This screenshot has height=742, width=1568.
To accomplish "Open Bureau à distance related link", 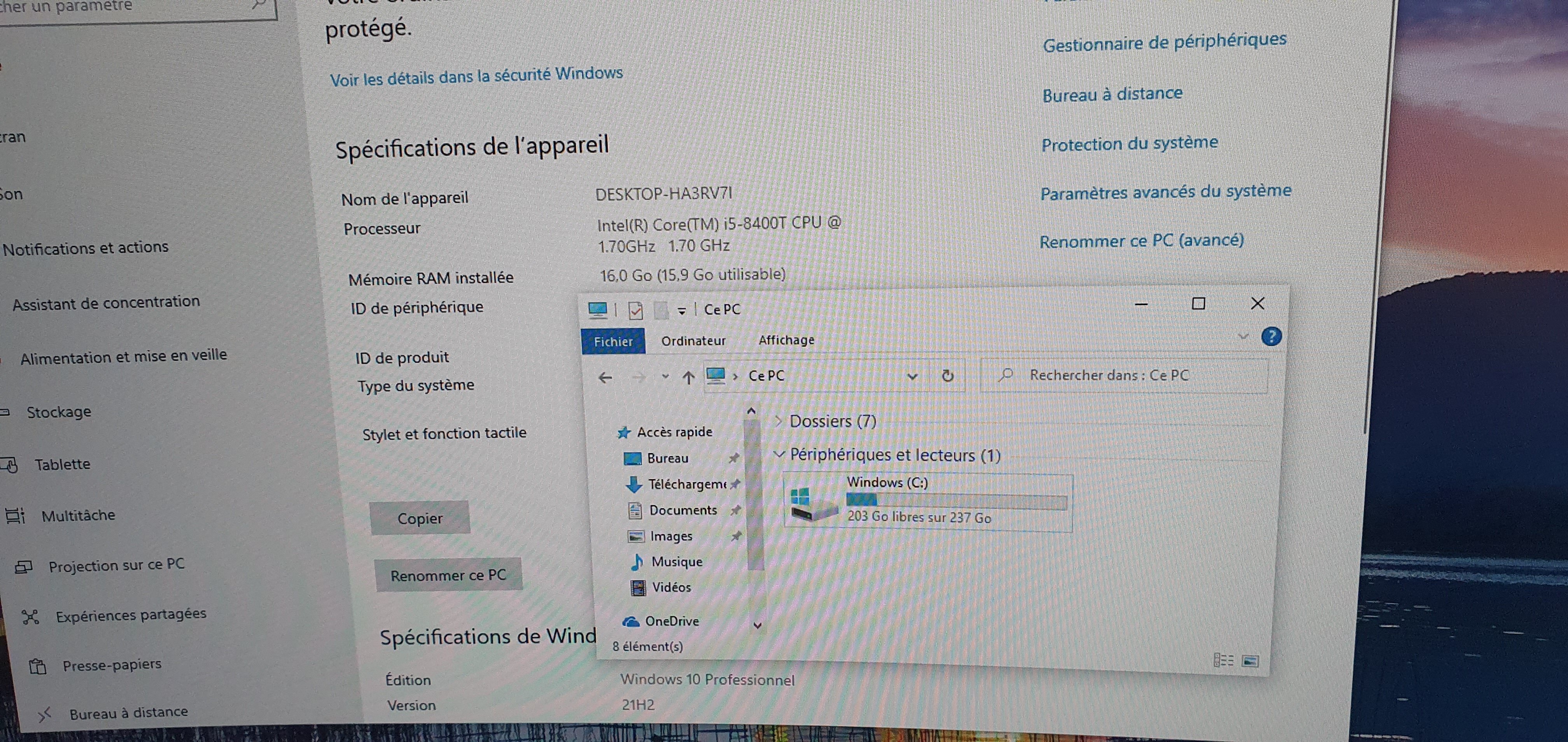I will (1112, 94).
